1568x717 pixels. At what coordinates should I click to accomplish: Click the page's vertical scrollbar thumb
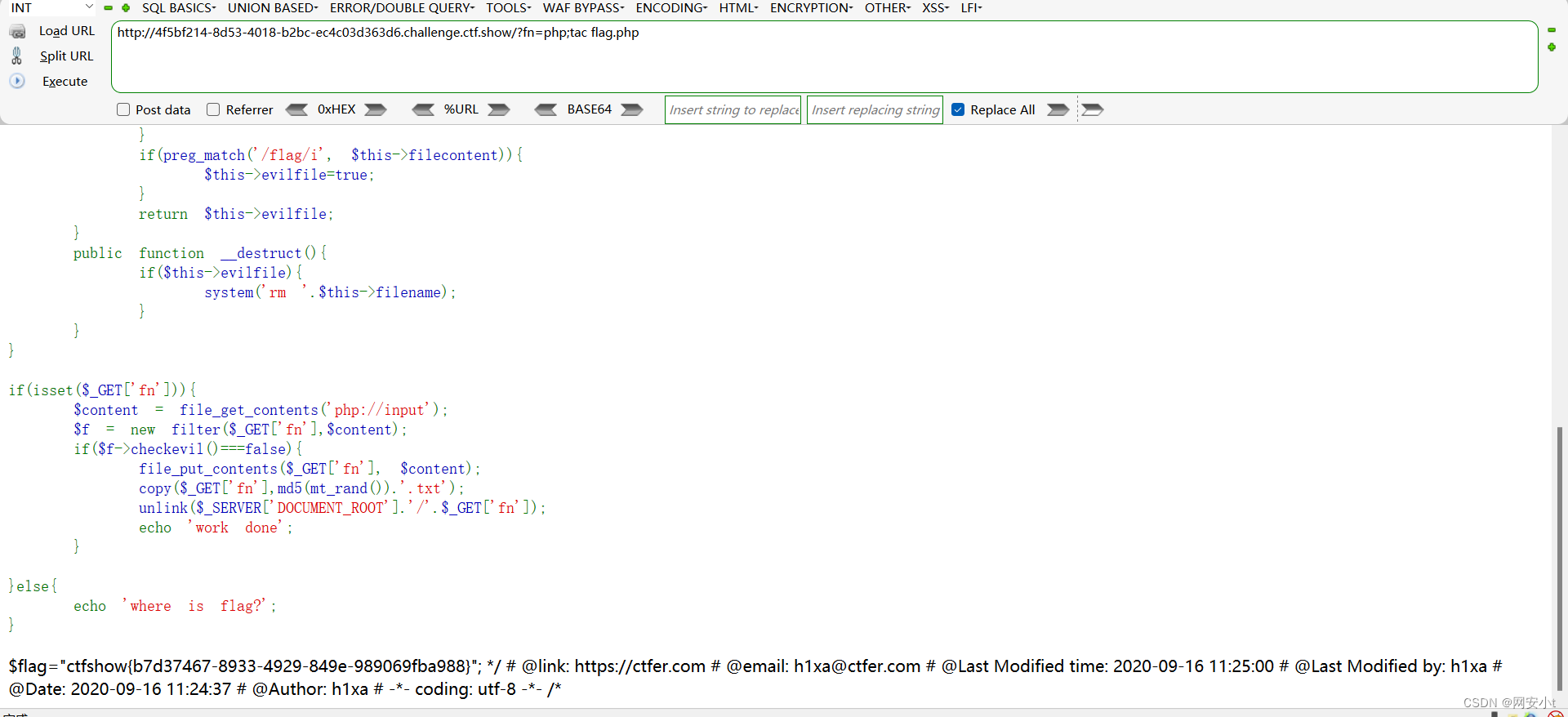tap(1560, 557)
